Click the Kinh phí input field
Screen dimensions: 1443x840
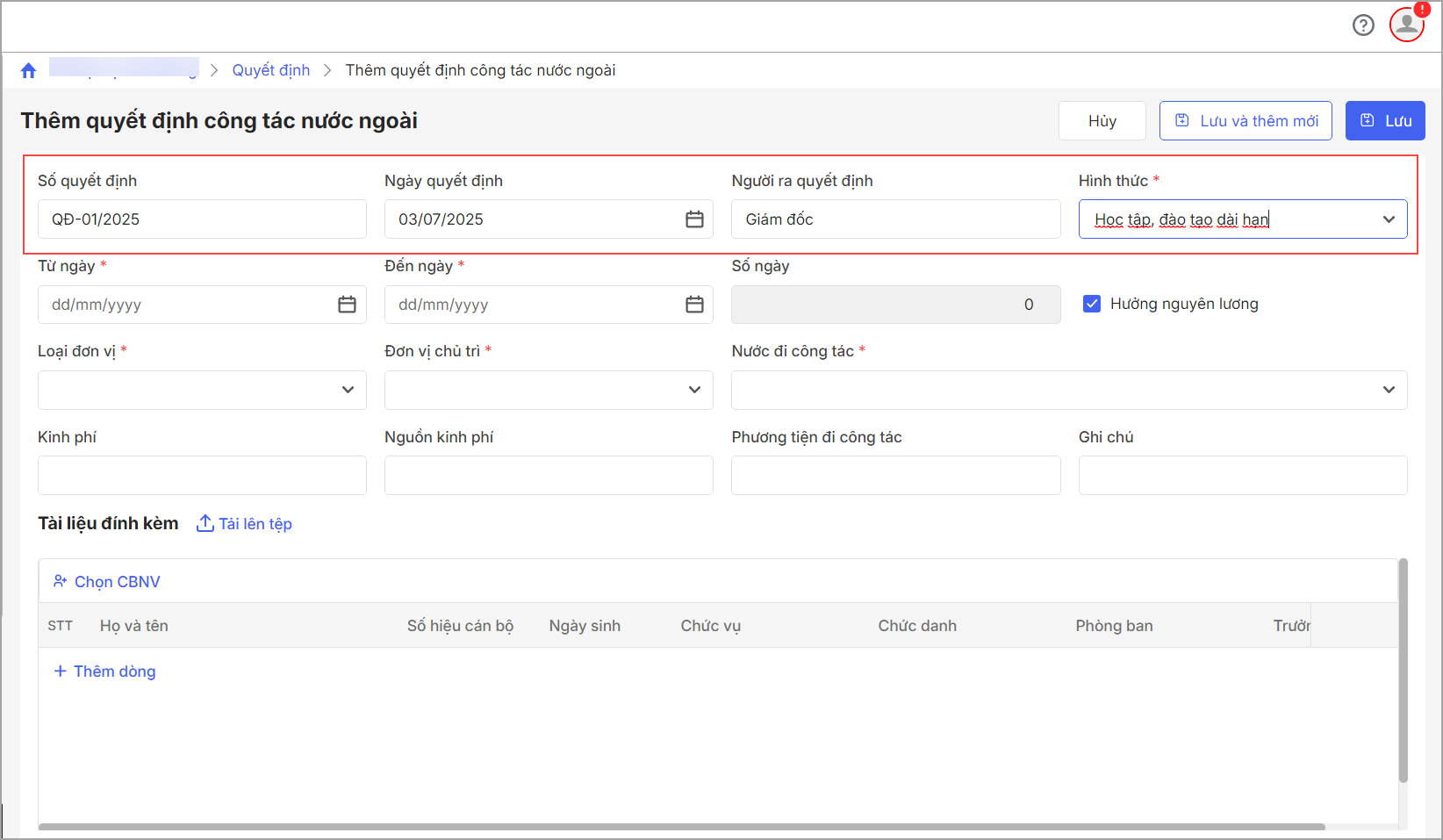click(202, 475)
